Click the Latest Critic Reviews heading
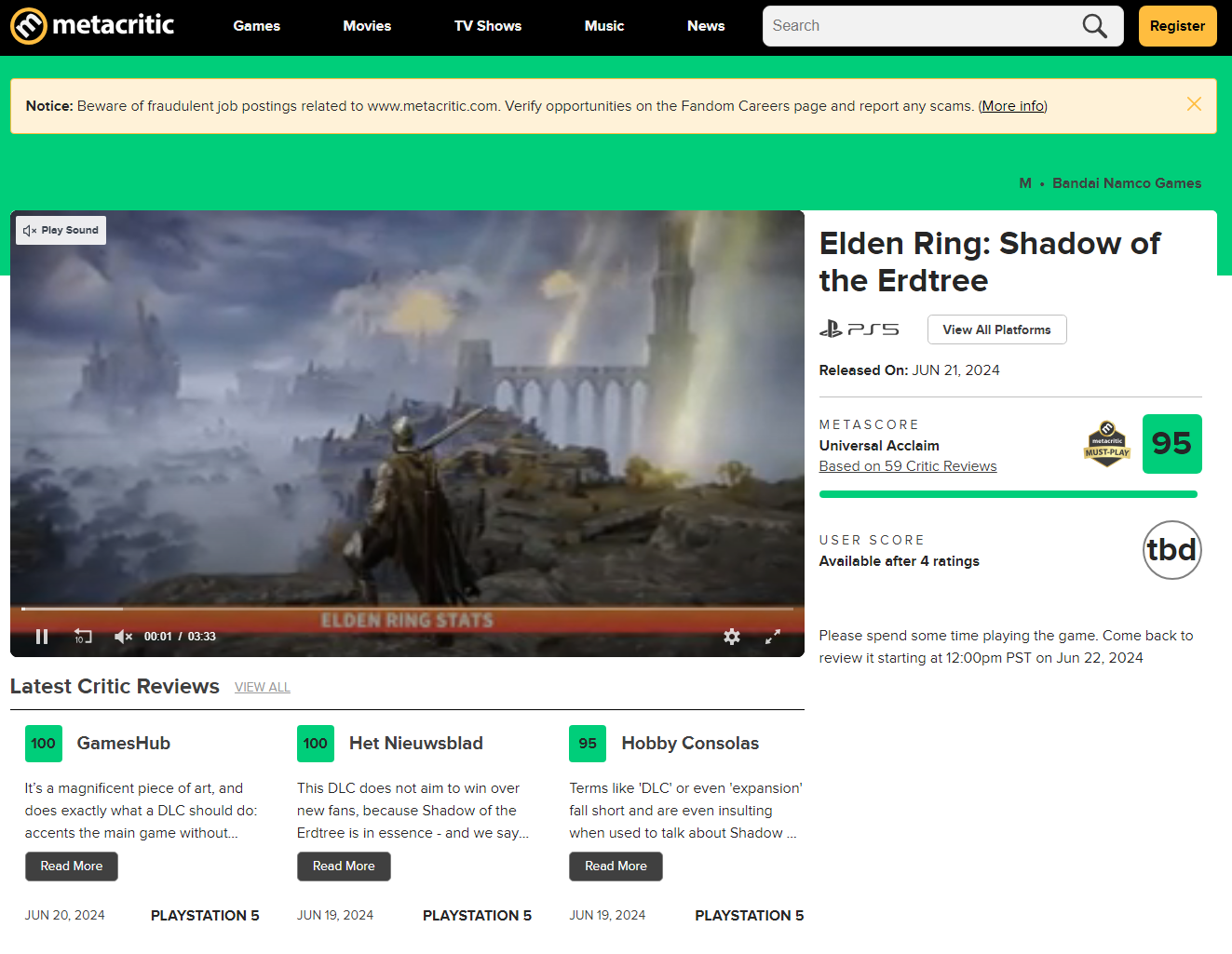Image resolution: width=1232 pixels, height=954 pixels. pos(115,687)
